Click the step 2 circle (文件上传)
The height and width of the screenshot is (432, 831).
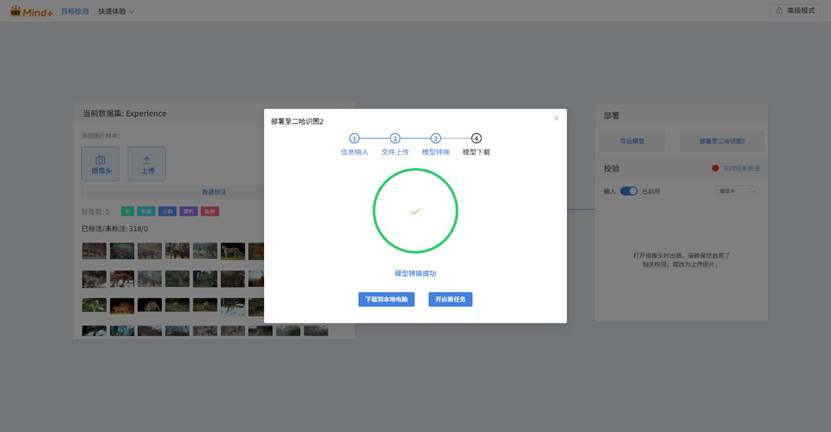(x=395, y=138)
